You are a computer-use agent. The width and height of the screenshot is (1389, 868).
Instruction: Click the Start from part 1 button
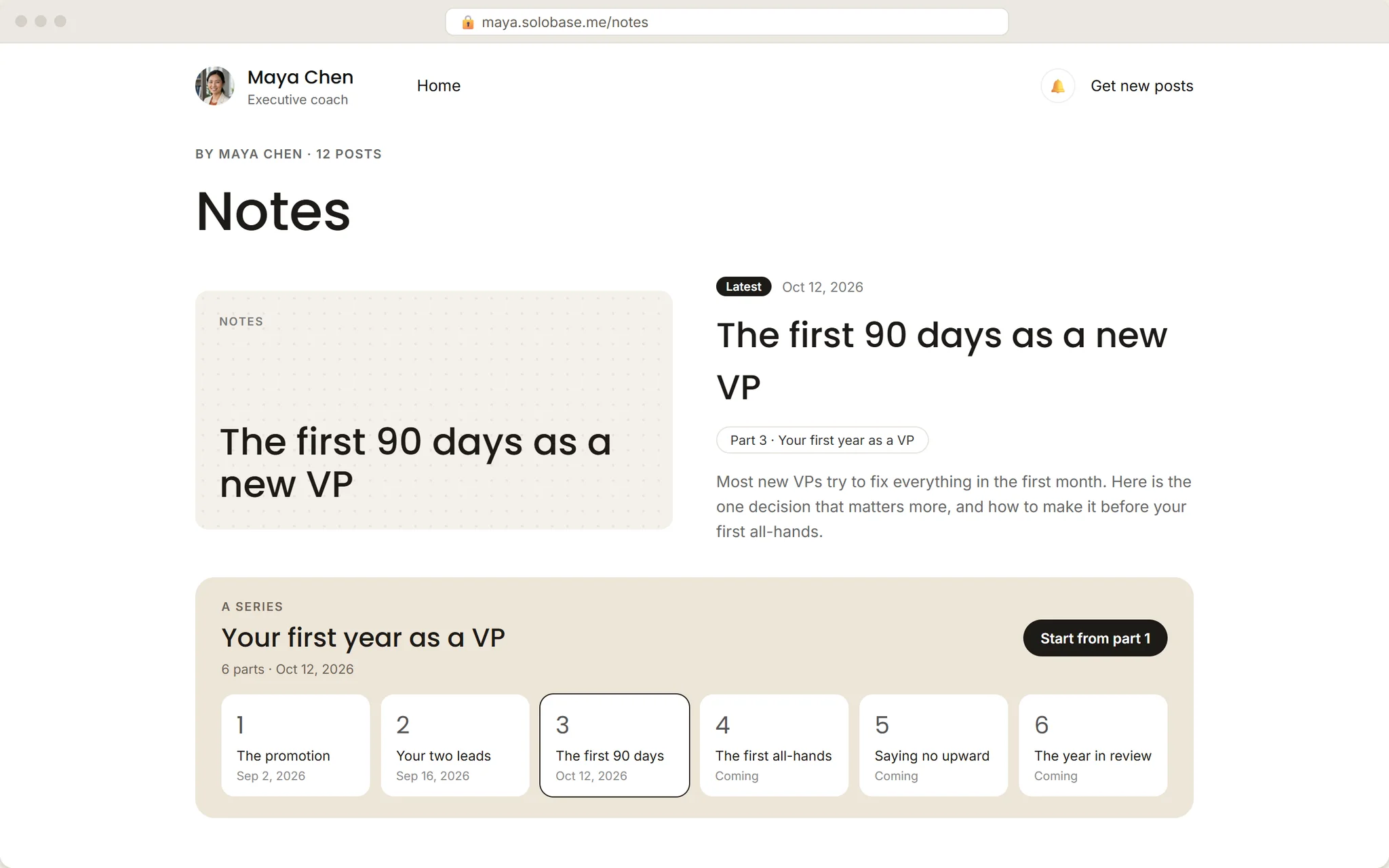[x=1095, y=638]
